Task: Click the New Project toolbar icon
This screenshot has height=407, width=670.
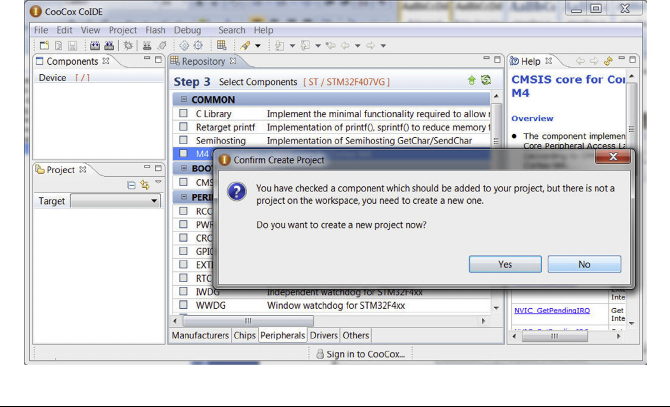Action: pos(44,46)
